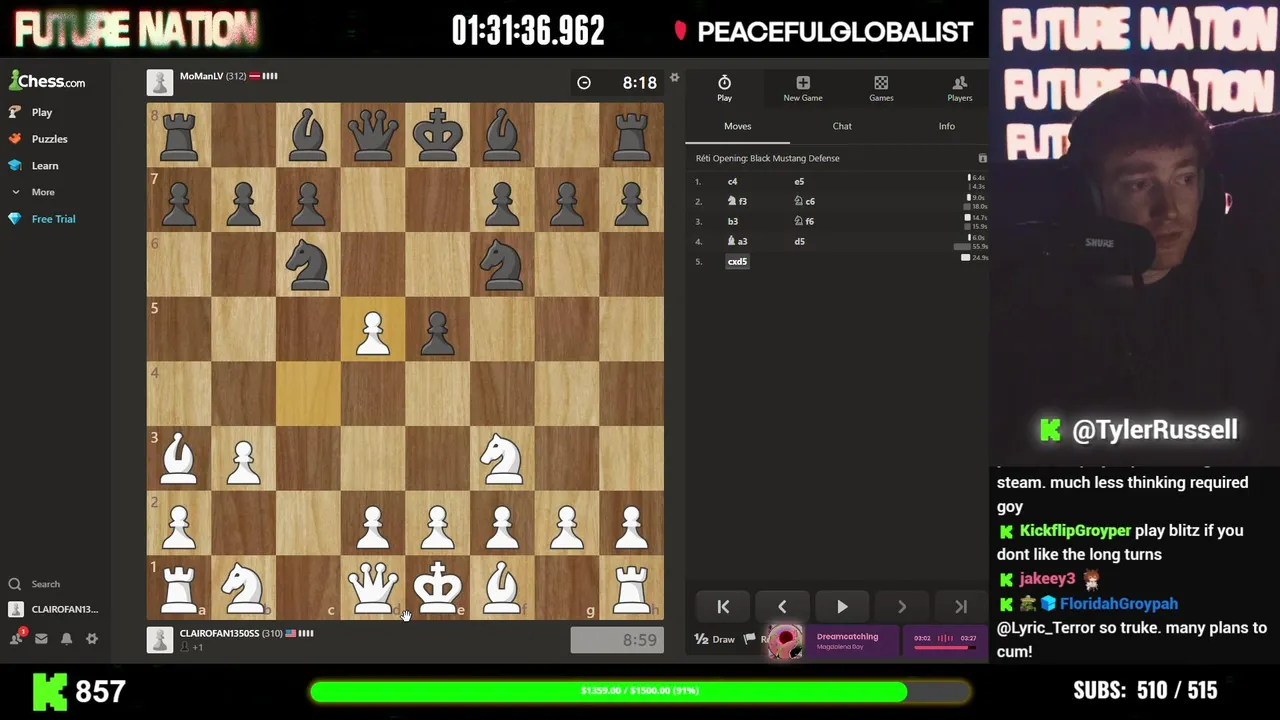1280x720 pixels.
Task: Click white knight on b1
Action: 243,587
